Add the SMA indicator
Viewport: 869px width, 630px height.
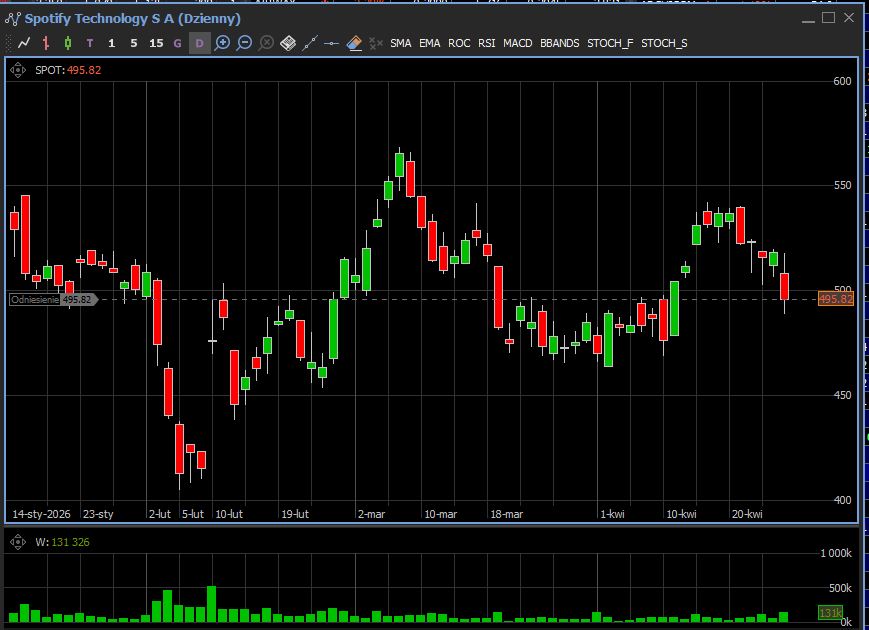tap(400, 43)
